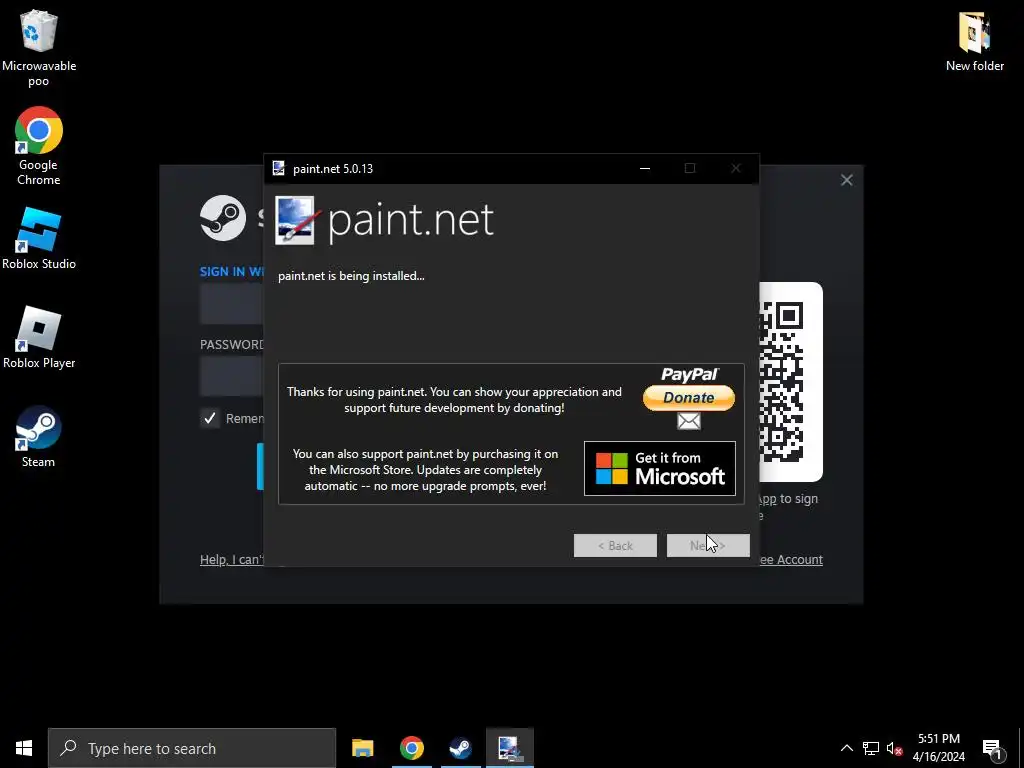Click "paint.net is being installed..." text
Screen dimensions: 1024x768
pos(351,276)
